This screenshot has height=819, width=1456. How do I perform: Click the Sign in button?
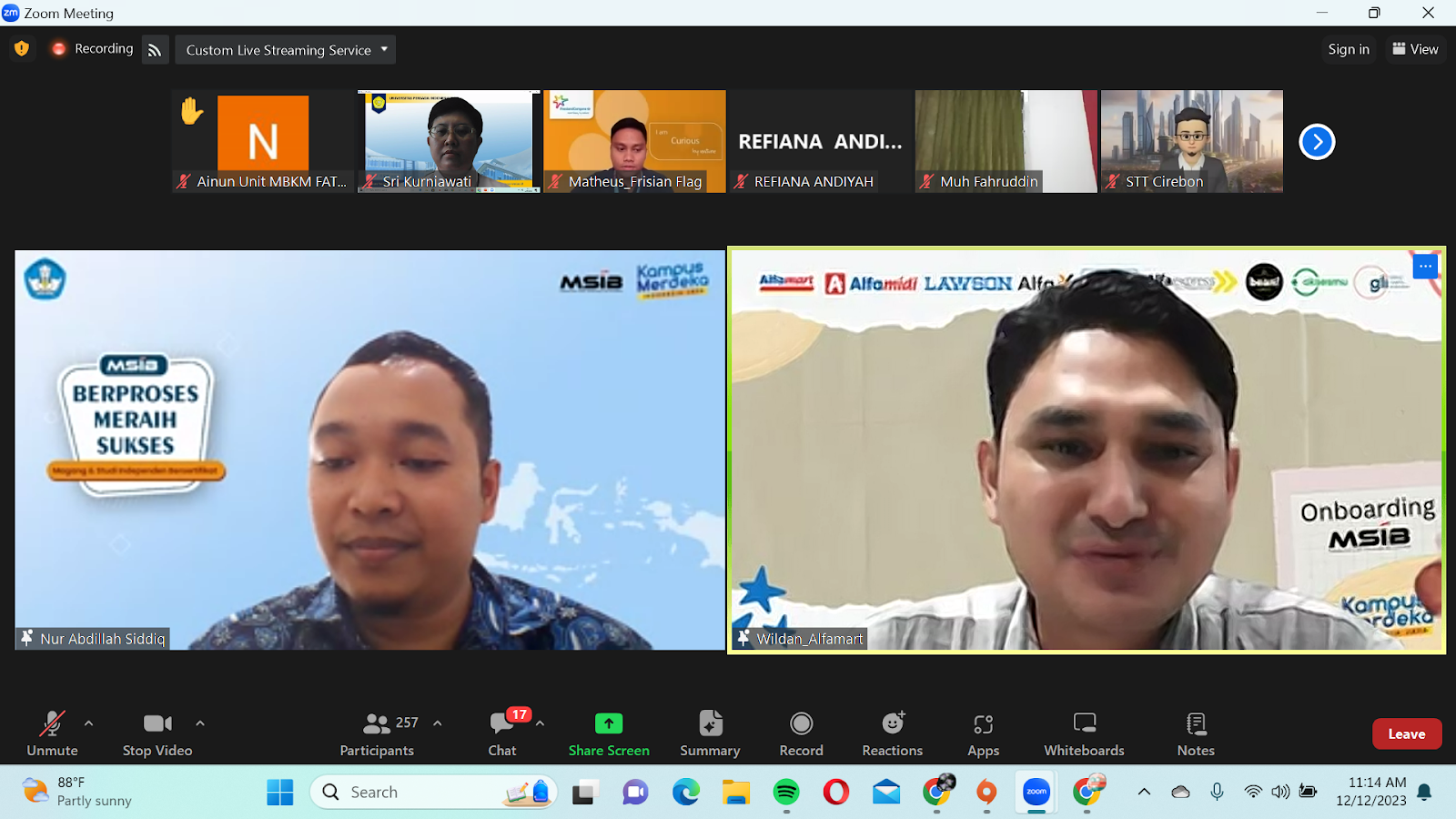1349,49
